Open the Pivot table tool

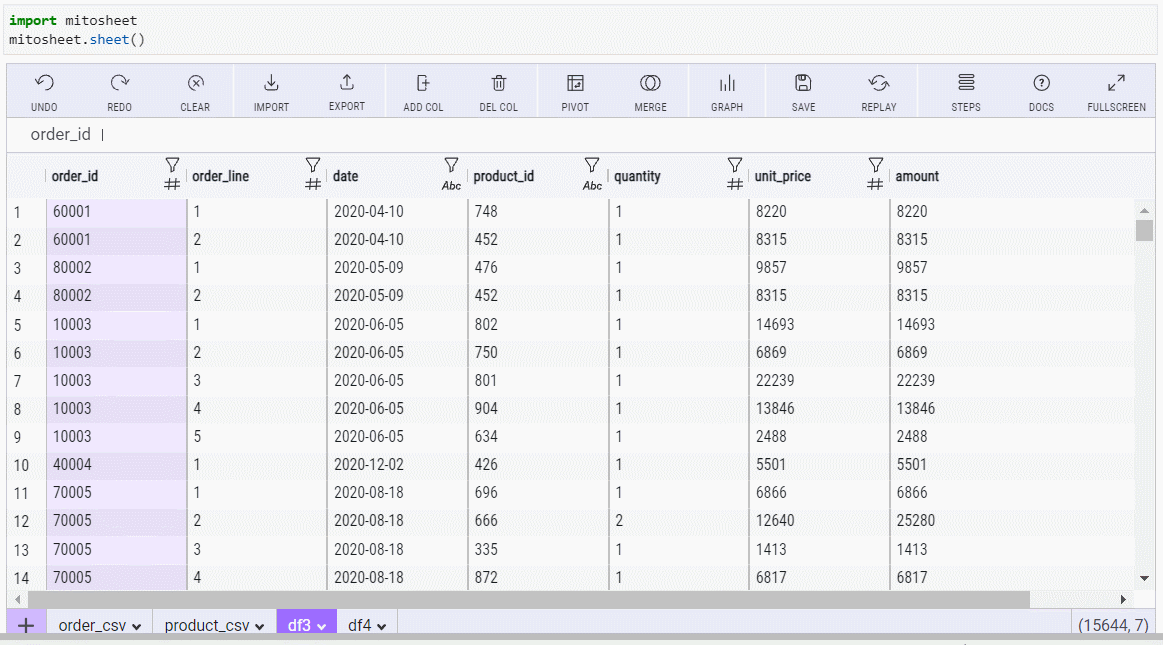(x=575, y=84)
